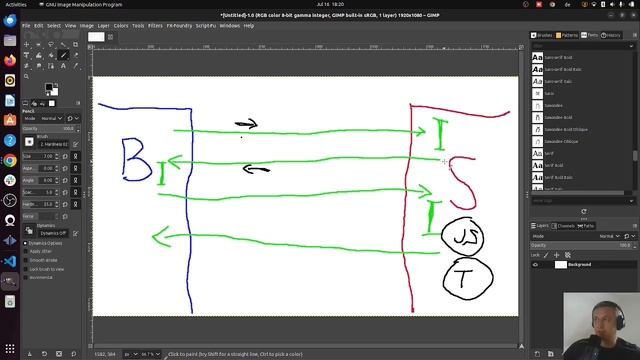Enable Apply Jitter checkbox
Image resolution: width=640 pixels, height=360 pixels.
pyautogui.click(x=25, y=251)
